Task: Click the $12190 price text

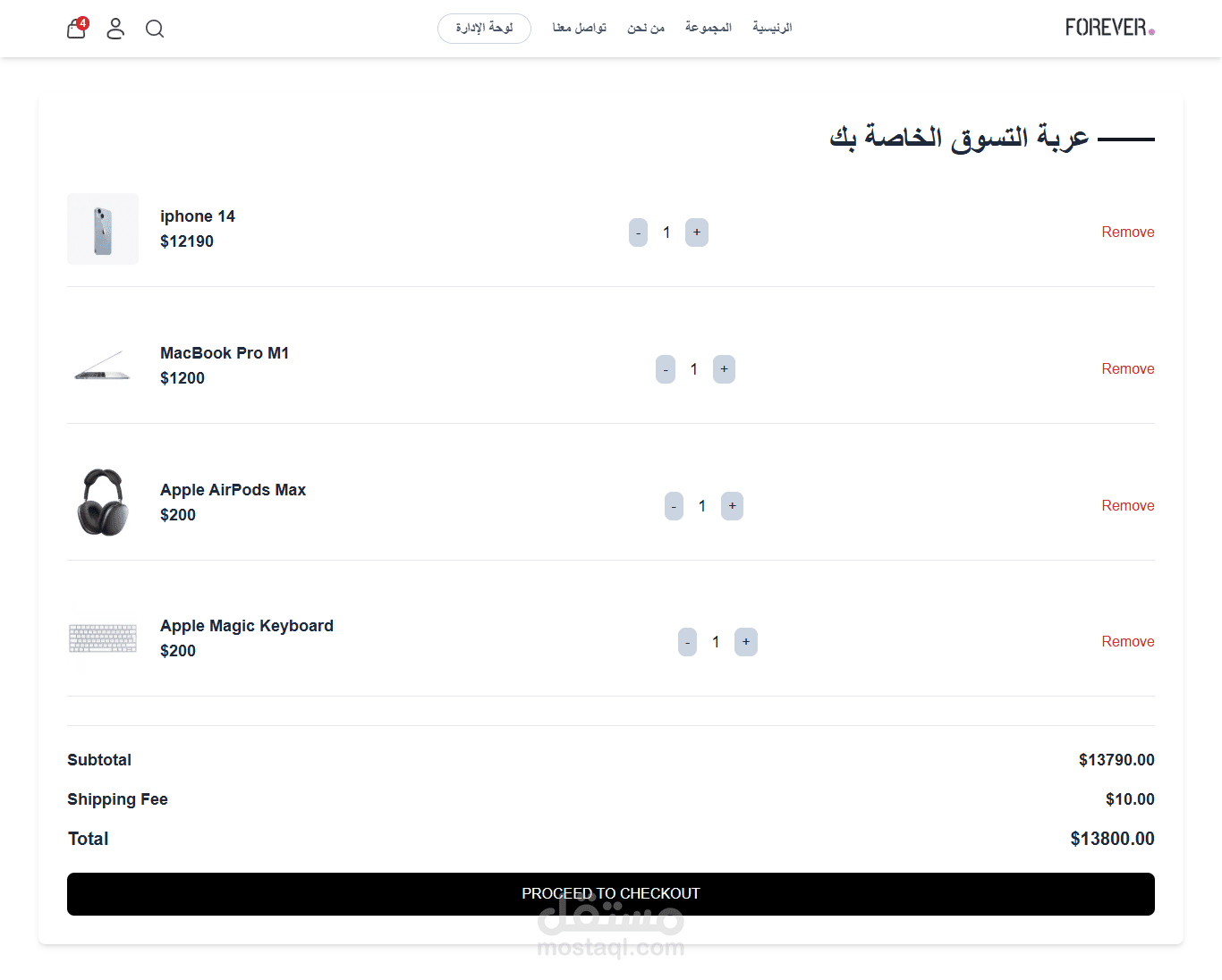Action: (x=187, y=241)
